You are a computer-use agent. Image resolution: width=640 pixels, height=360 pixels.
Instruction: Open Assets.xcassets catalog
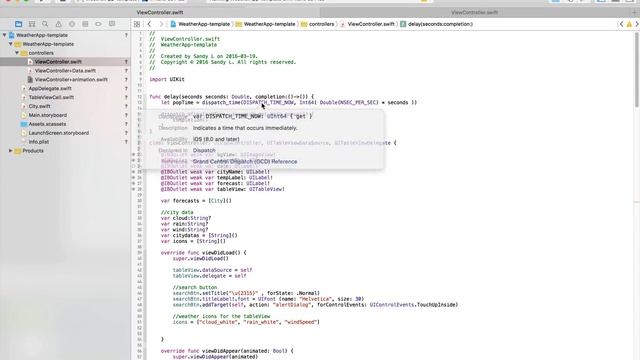point(47,124)
